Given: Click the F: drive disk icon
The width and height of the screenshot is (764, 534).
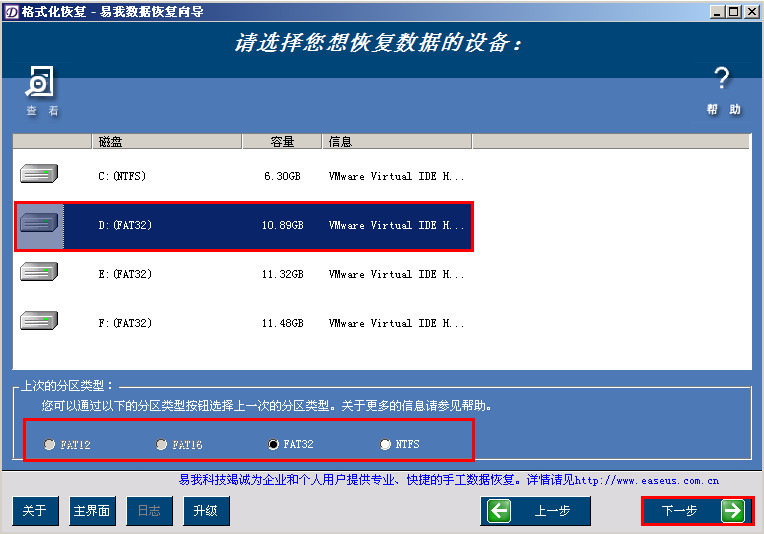Looking at the screenshot, I should tap(39, 321).
